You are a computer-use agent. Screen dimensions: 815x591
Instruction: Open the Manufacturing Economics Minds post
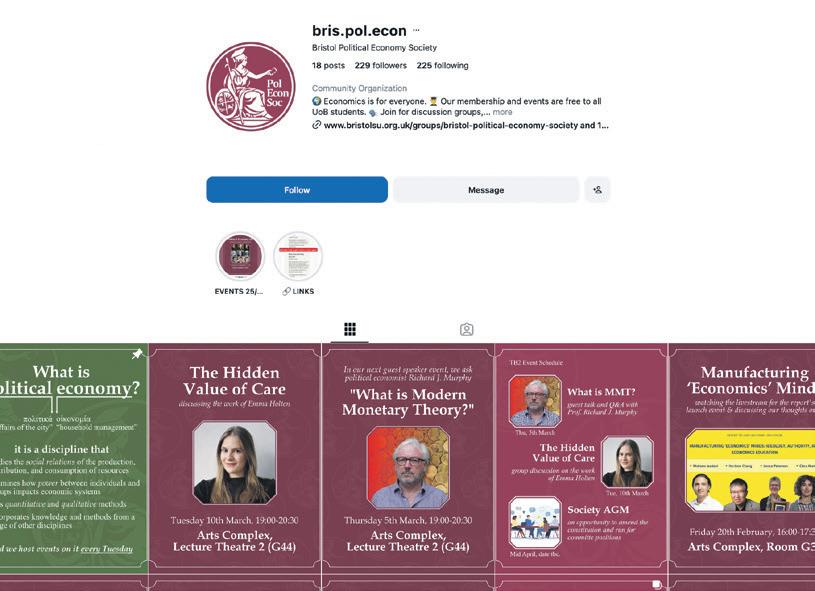[742, 458]
